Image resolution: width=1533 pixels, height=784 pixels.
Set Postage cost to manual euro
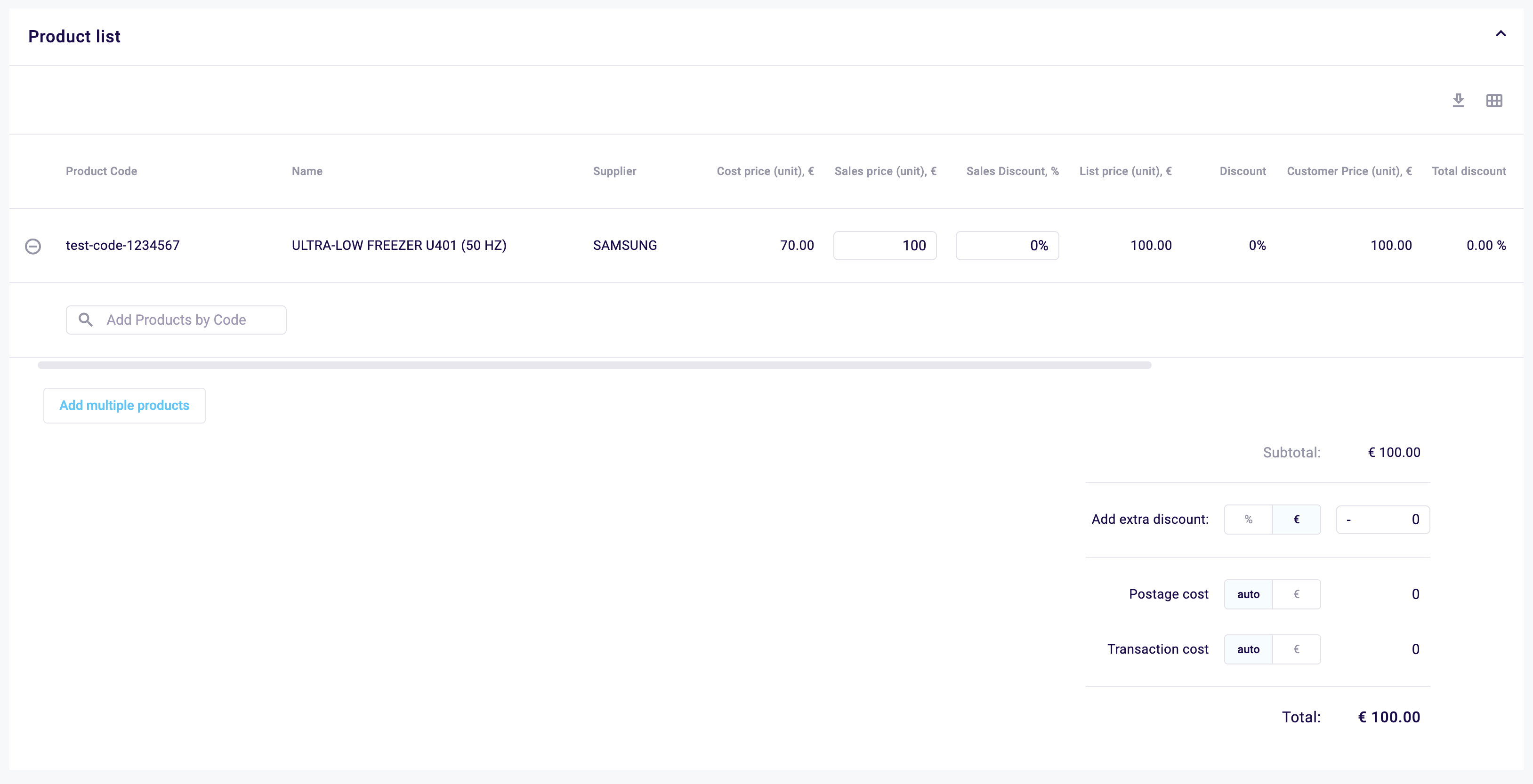pyautogui.click(x=1296, y=594)
